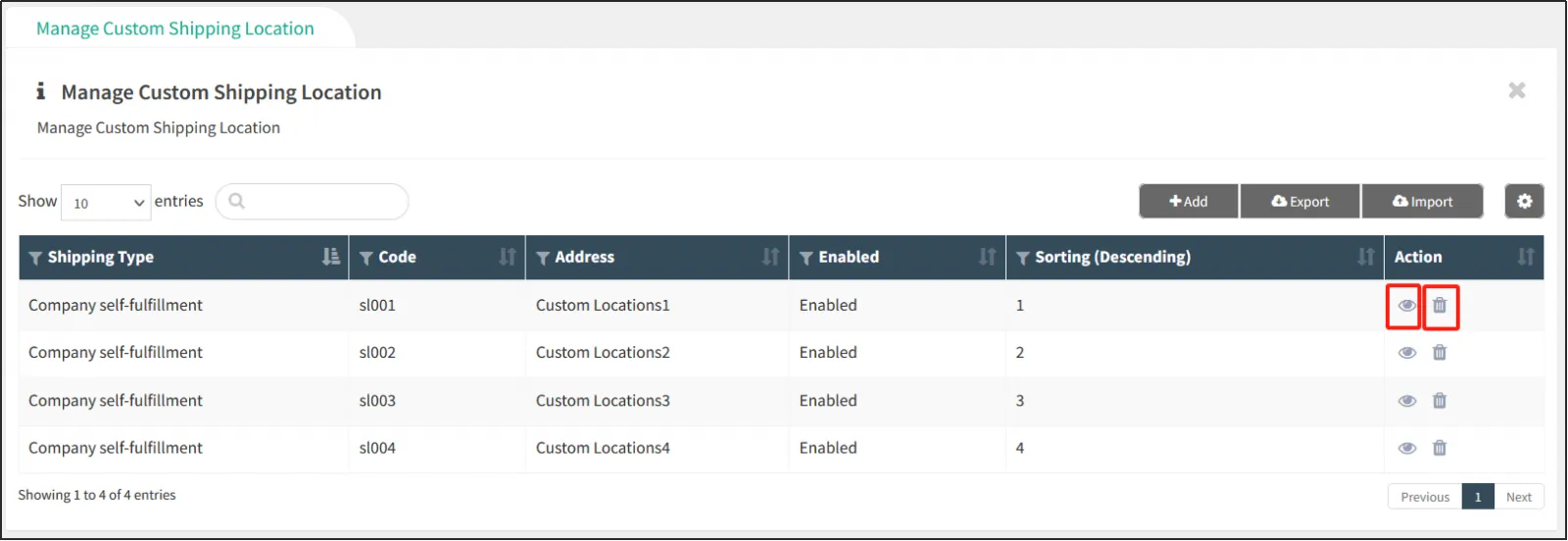The height and width of the screenshot is (541, 1568).
Task: Open sl003 record with the eye icon
Action: click(1406, 401)
